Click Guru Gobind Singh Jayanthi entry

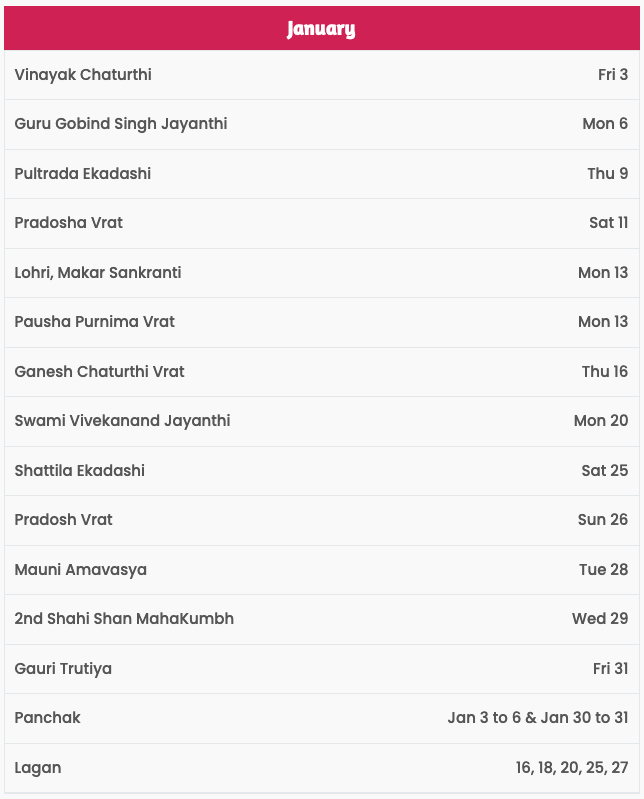pos(321,124)
